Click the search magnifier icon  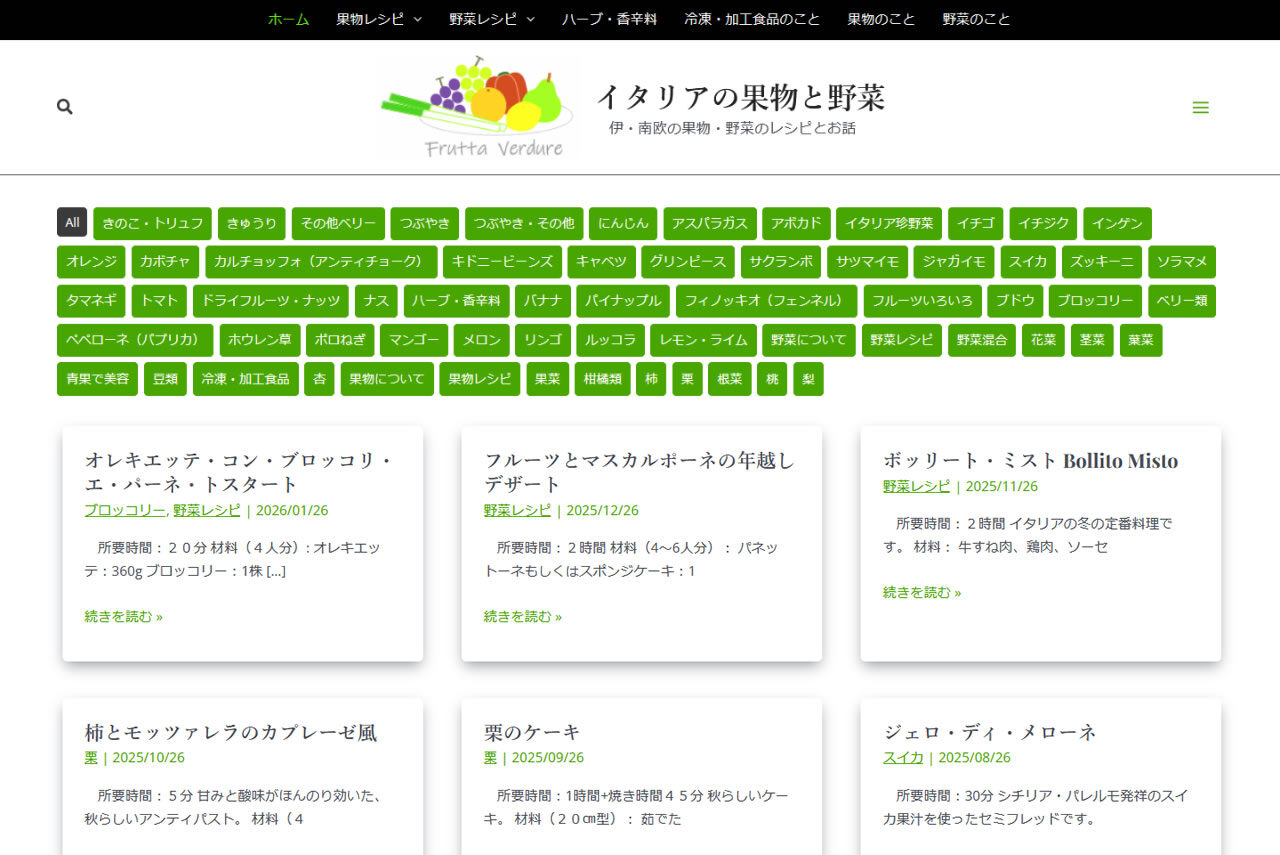65,107
